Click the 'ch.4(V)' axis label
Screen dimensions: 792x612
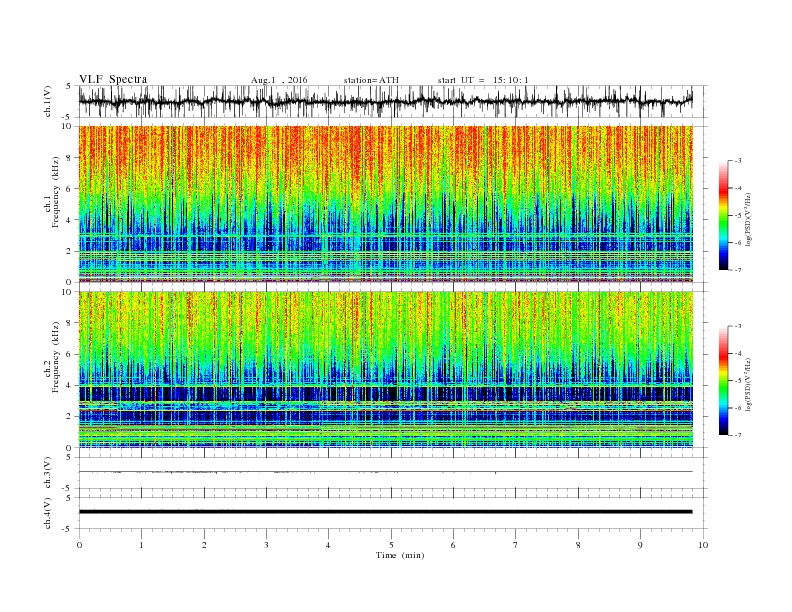[x=48, y=513]
